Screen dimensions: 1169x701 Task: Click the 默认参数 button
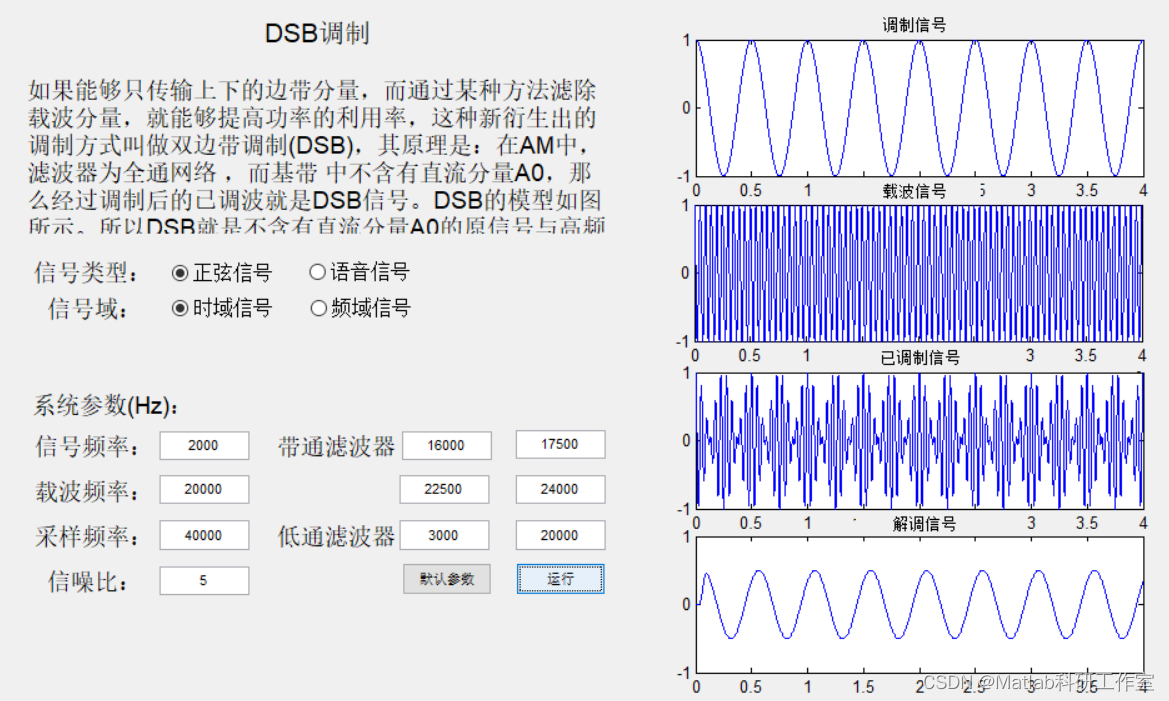(x=446, y=579)
